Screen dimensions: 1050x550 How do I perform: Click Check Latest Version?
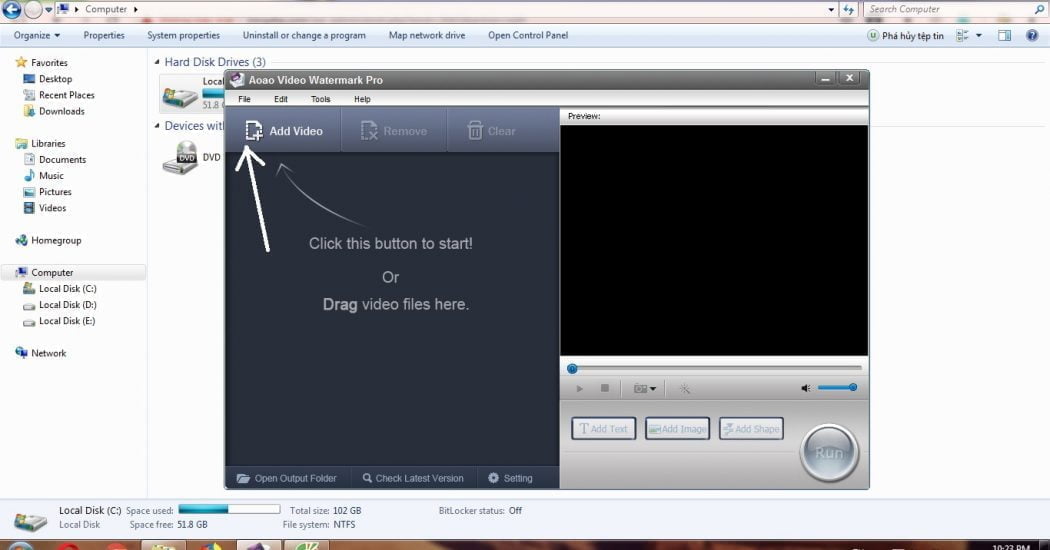click(x=412, y=478)
